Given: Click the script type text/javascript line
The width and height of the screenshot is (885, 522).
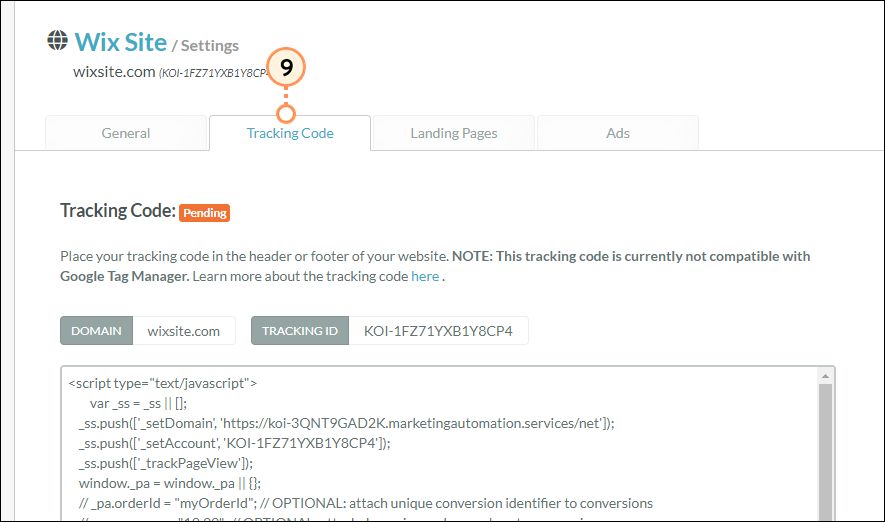Looking at the screenshot, I should click(x=163, y=383).
